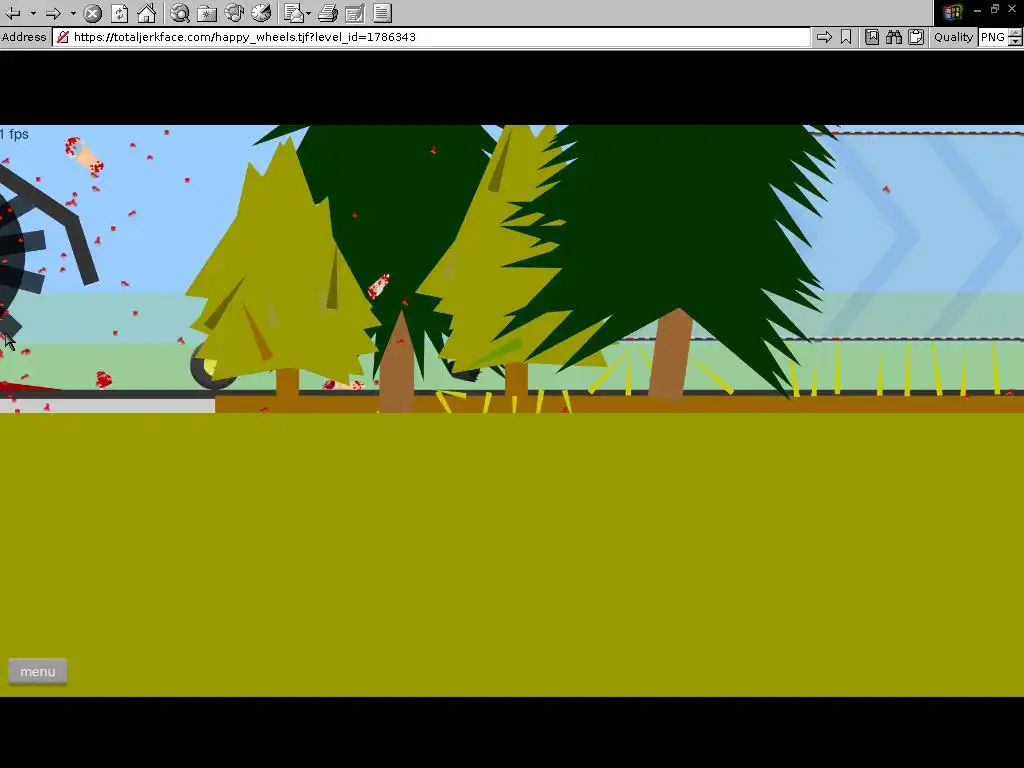This screenshot has height=768, width=1024.
Task: Refresh the page
Action: (120, 13)
